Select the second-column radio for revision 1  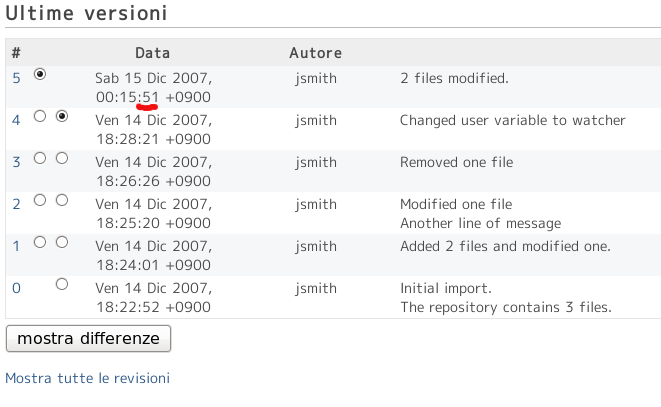click(x=62, y=242)
